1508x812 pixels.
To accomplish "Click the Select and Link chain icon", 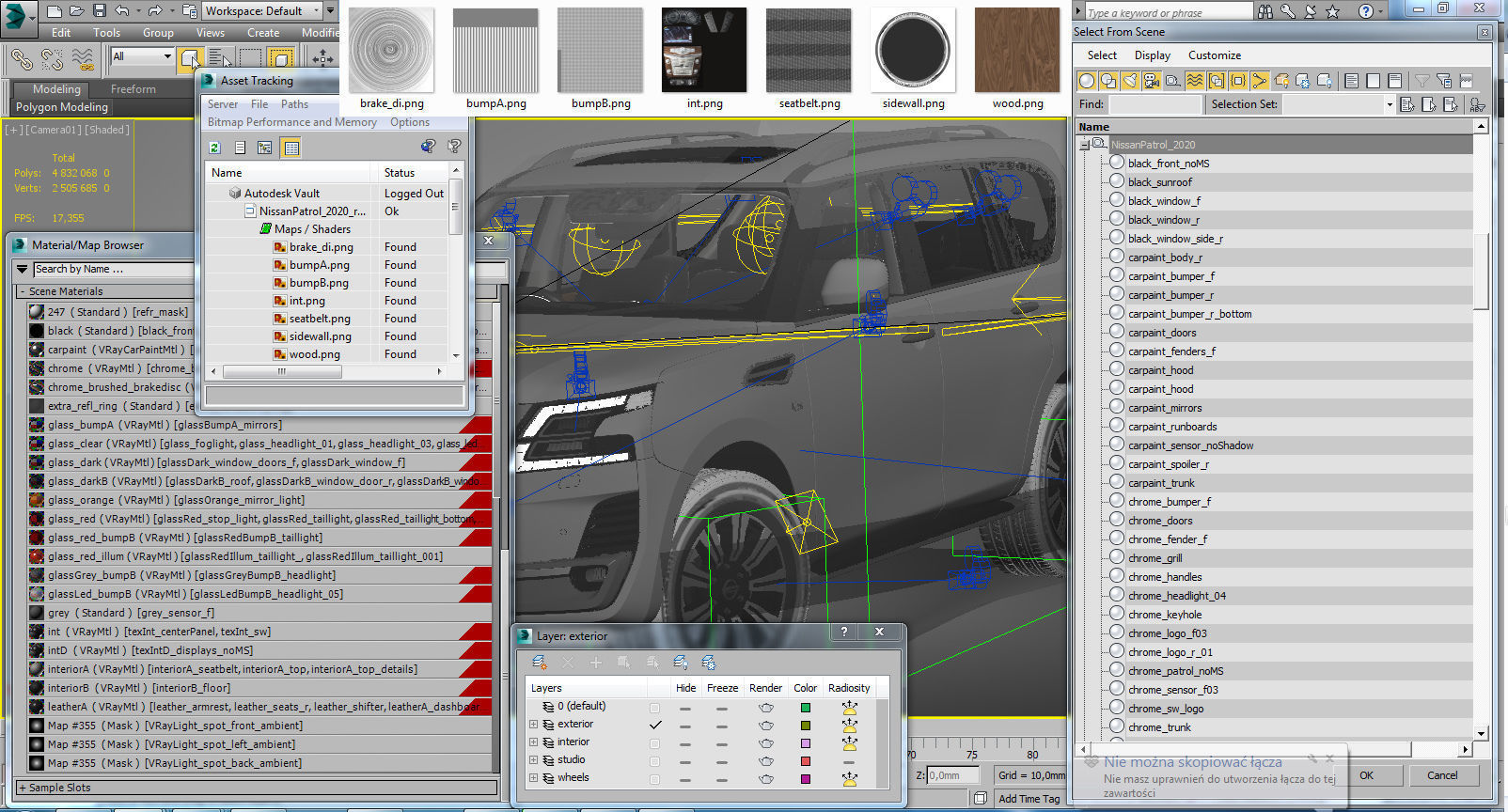I will [x=21, y=59].
